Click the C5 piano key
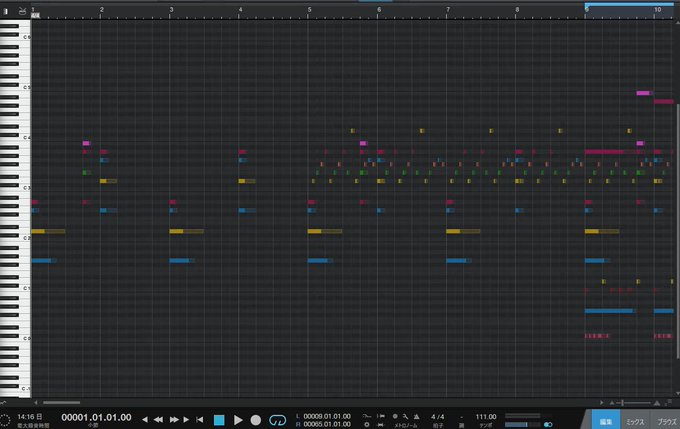This screenshot has width=680, height=429. (x=16, y=88)
